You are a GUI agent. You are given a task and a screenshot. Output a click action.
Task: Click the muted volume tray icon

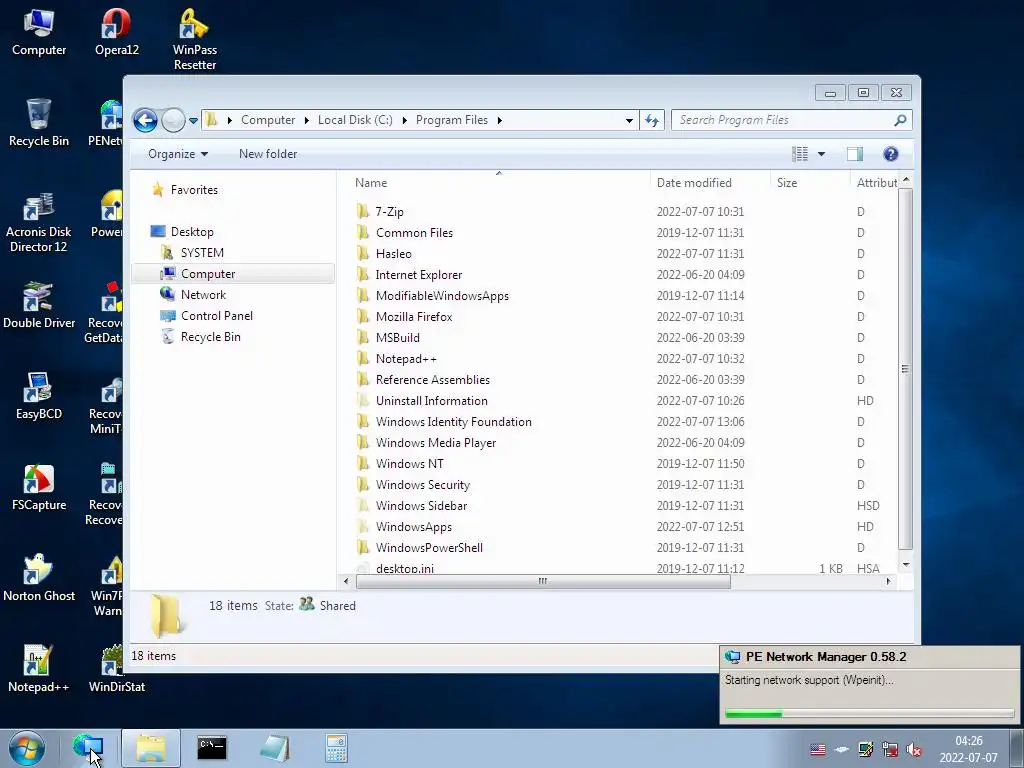[915, 750]
